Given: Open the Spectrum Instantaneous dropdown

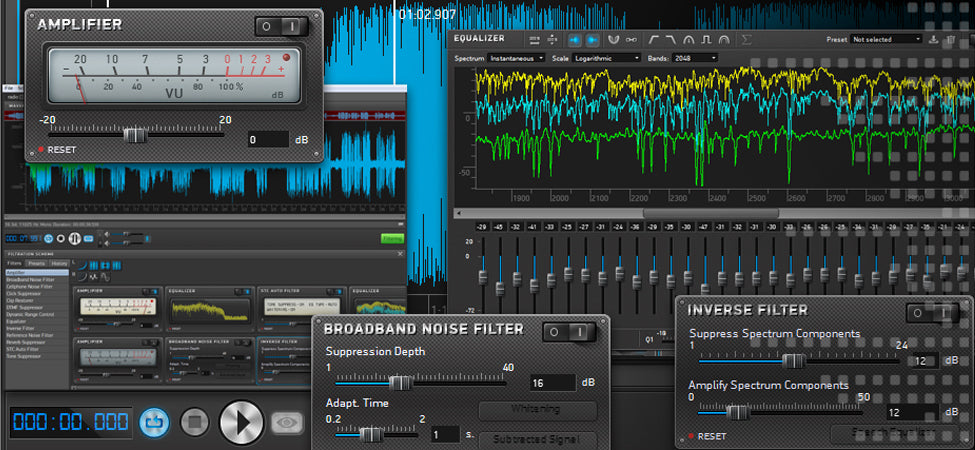Looking at the screenshot, I should click(x=516, y=58).
